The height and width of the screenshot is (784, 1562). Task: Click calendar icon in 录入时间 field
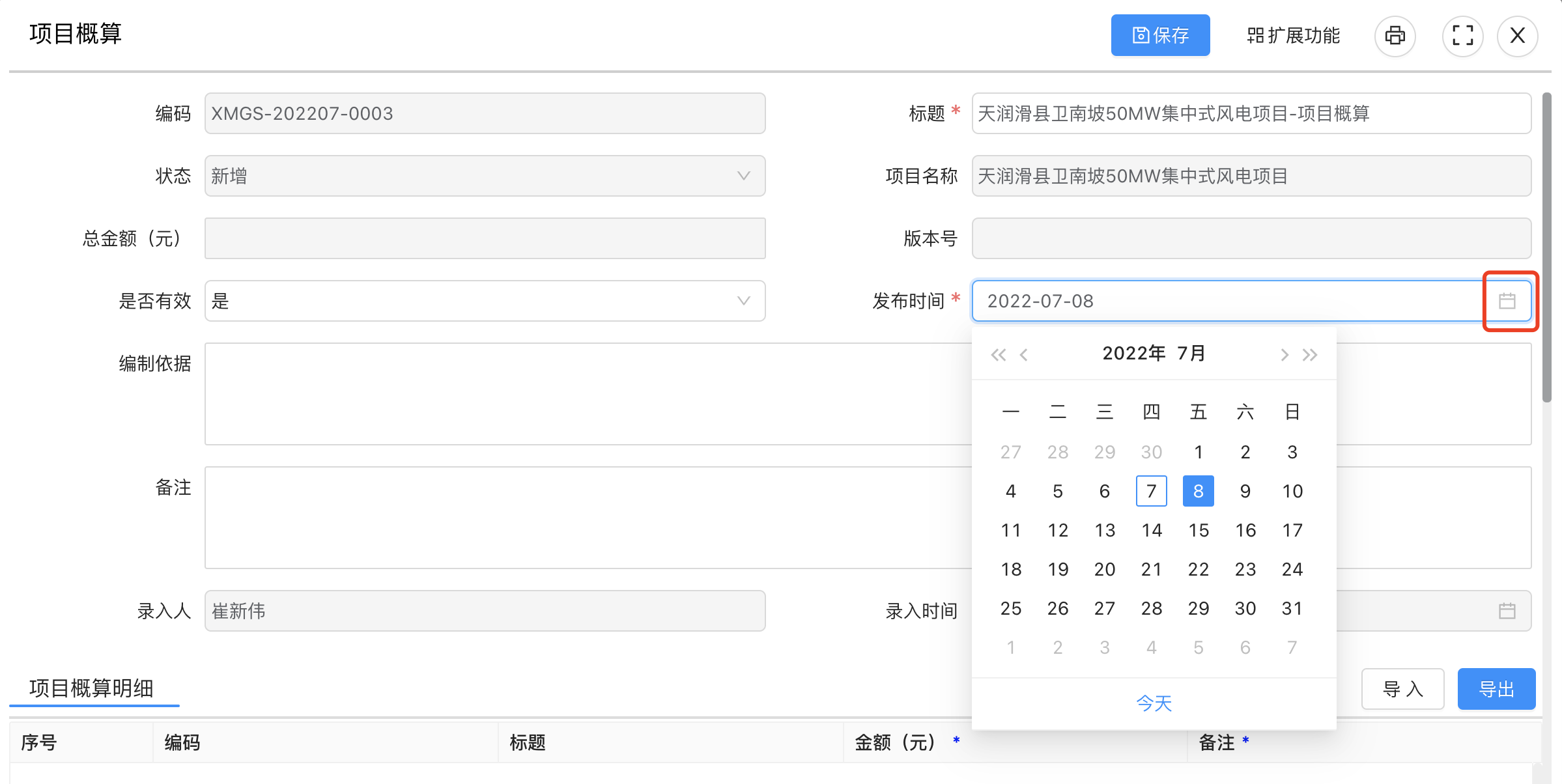[1507, 611]
